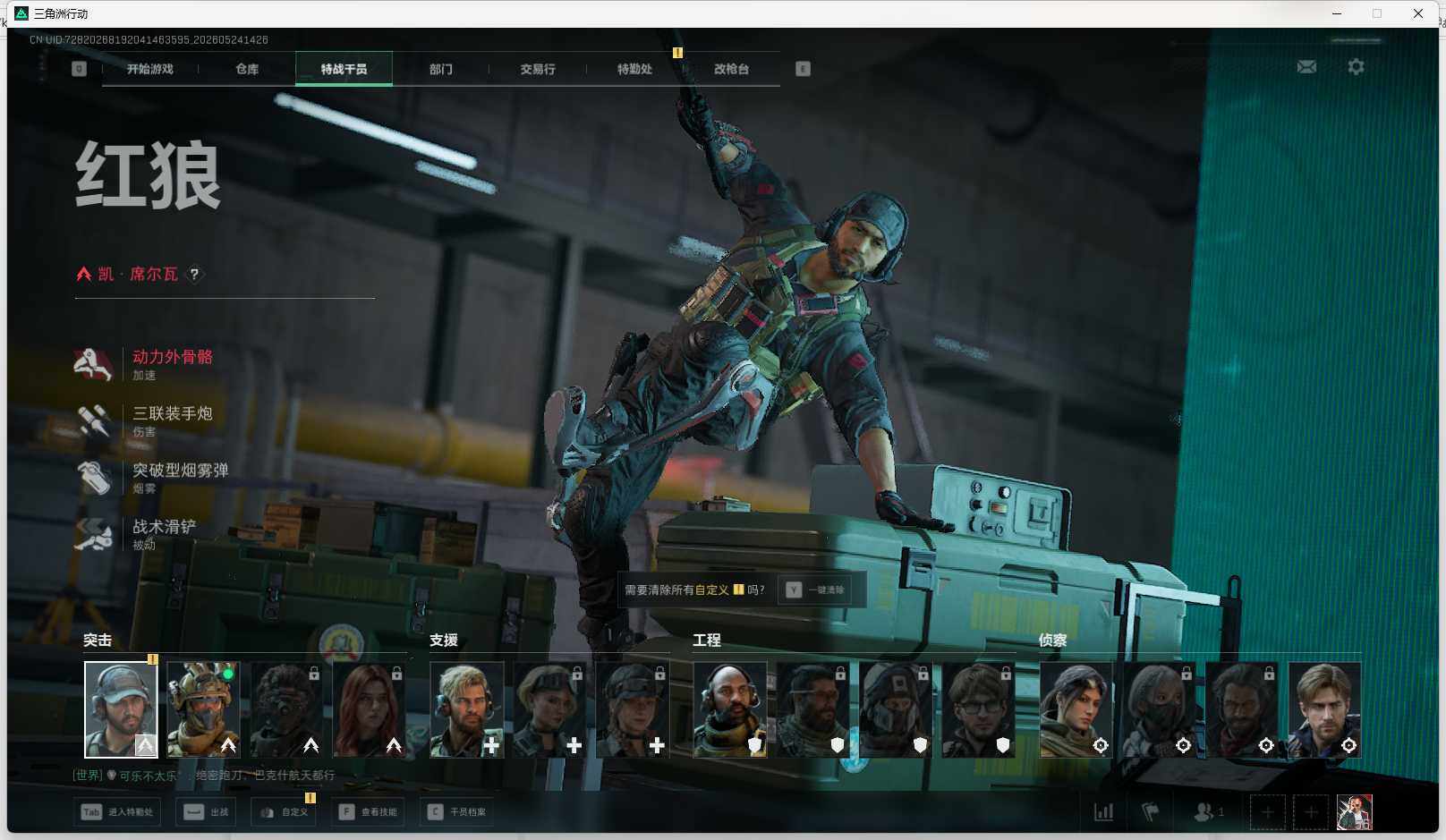
Task: Click the second empty squad slot plus
Action: 1311,812
